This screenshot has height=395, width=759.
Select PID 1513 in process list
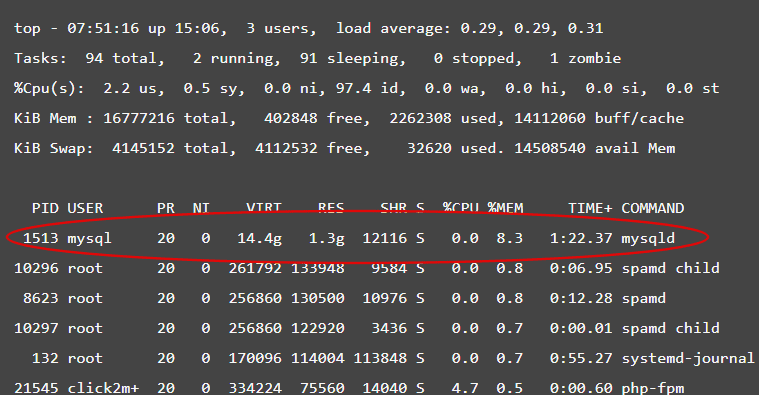tap(41, 238)
